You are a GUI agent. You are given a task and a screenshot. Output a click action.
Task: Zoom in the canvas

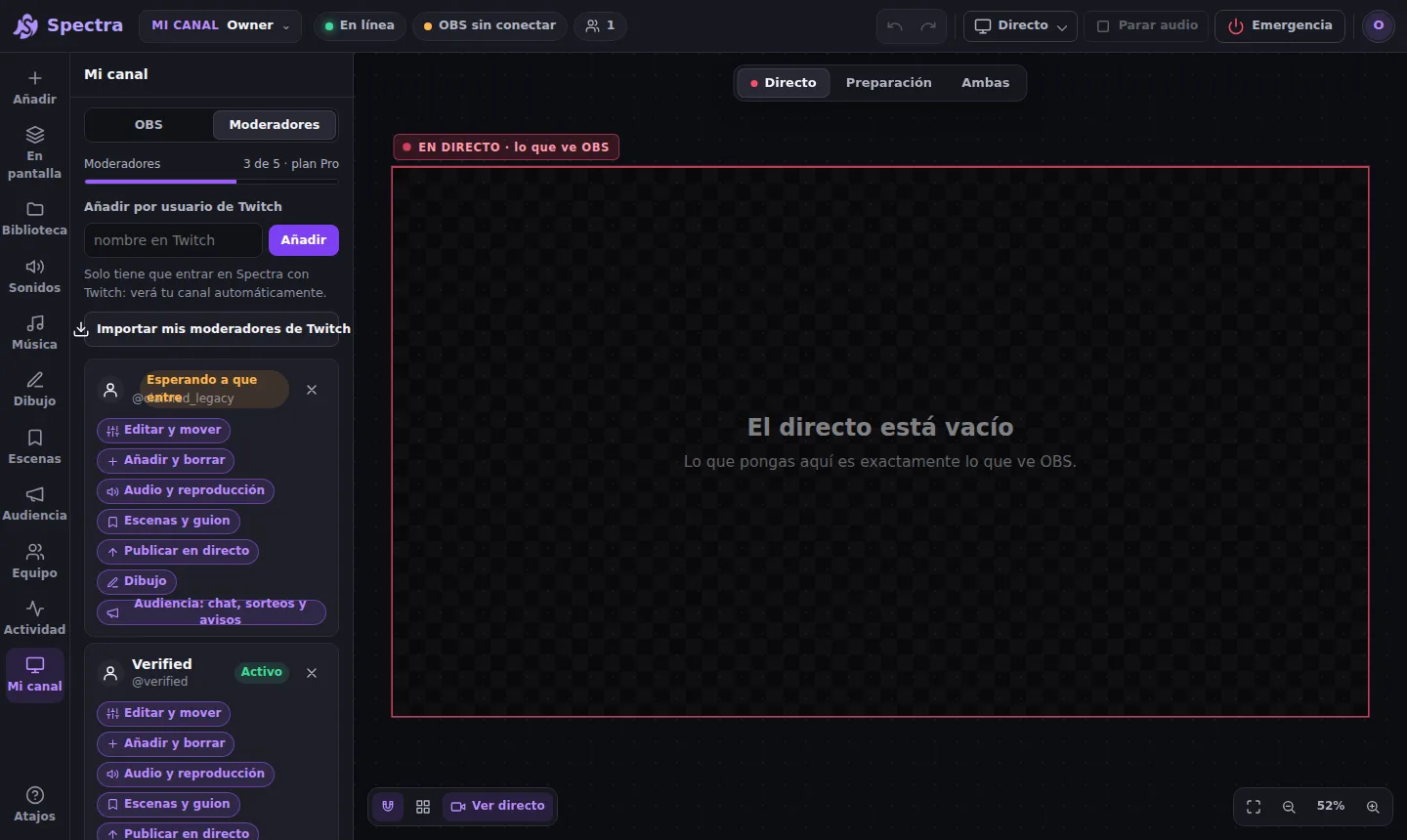coord(1373,807)
